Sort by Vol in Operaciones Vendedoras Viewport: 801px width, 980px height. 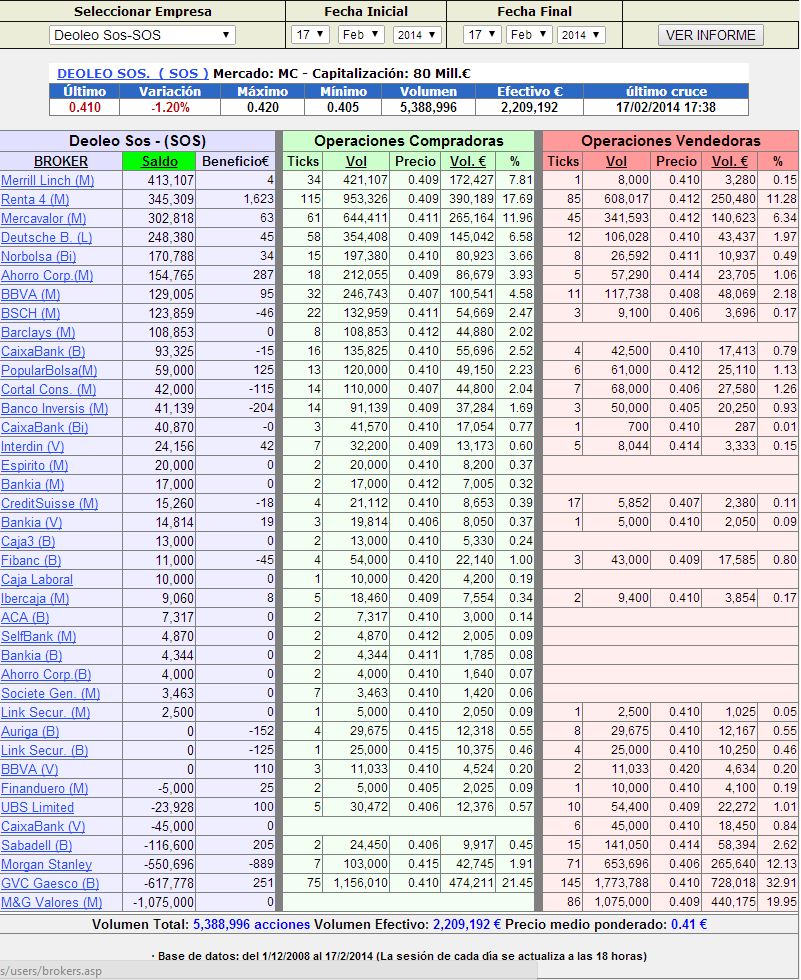click(616, 161)
